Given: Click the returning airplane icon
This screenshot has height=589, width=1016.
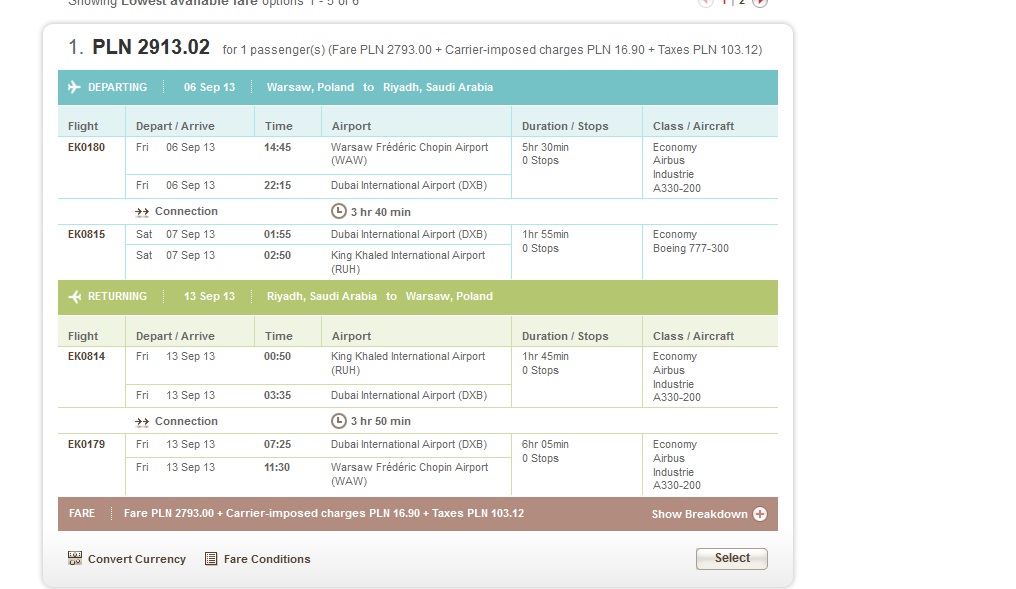Looking at the screenshot, I should coord(75,297).
